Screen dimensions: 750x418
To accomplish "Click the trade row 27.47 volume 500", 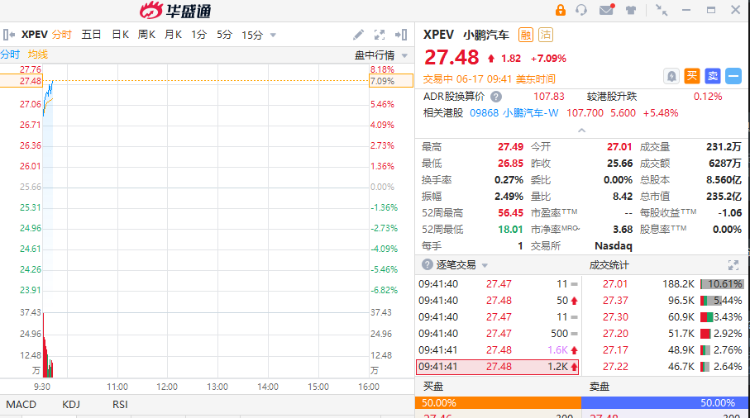I will click(x=497, y=334).
